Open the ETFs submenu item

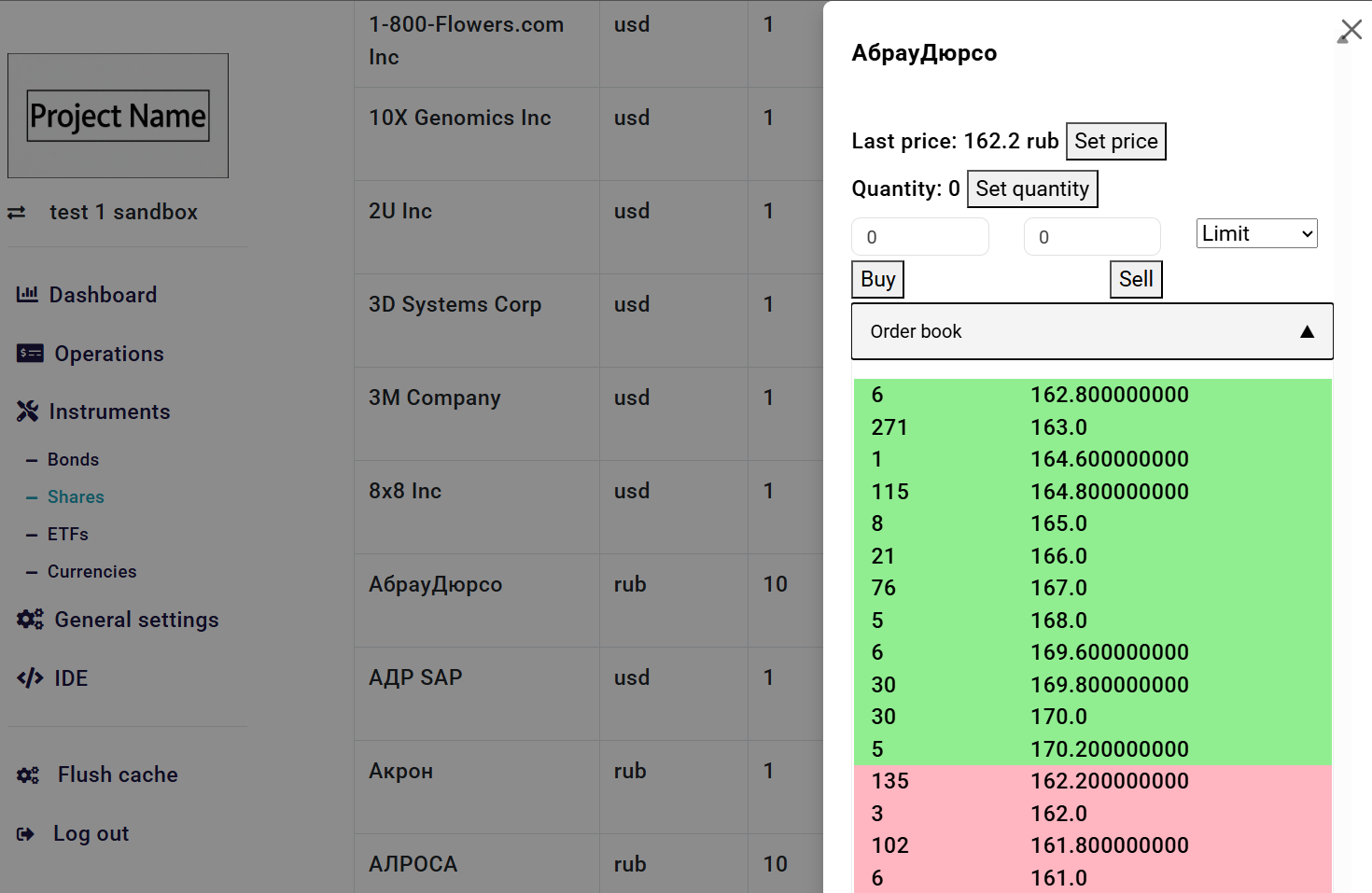(67, 535)
